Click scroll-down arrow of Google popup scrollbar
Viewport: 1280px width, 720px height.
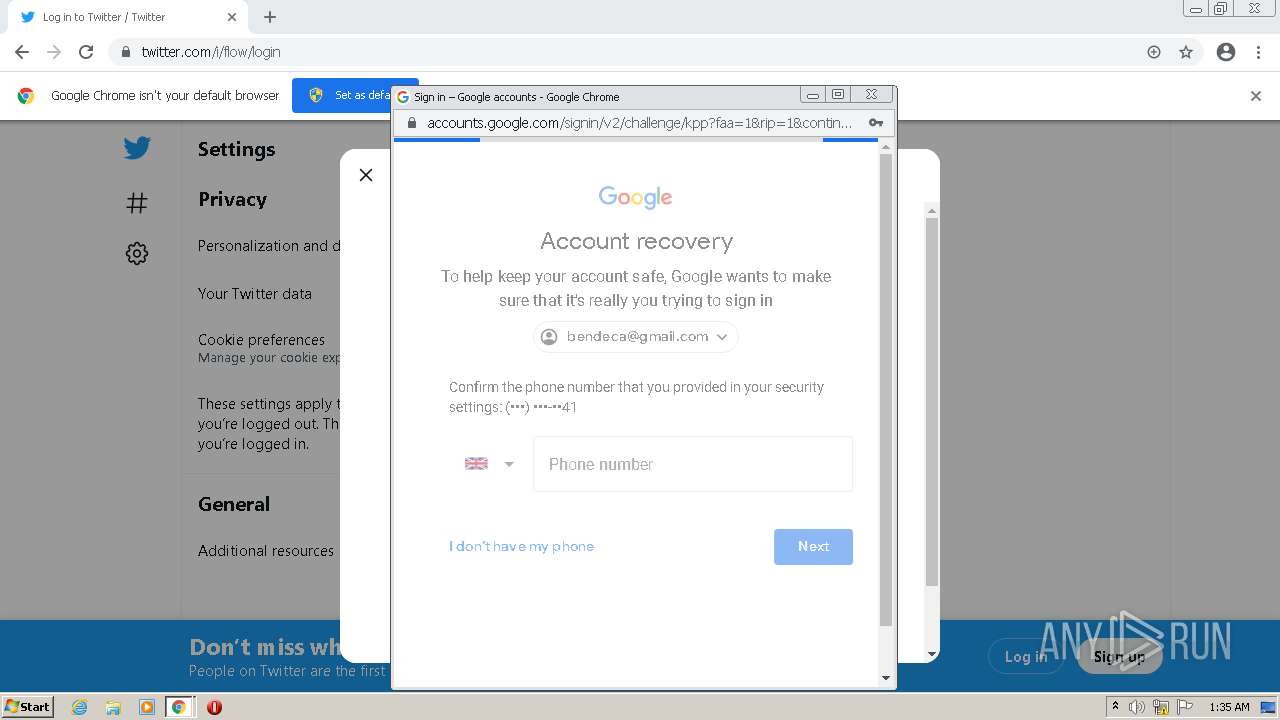[885, 678]
